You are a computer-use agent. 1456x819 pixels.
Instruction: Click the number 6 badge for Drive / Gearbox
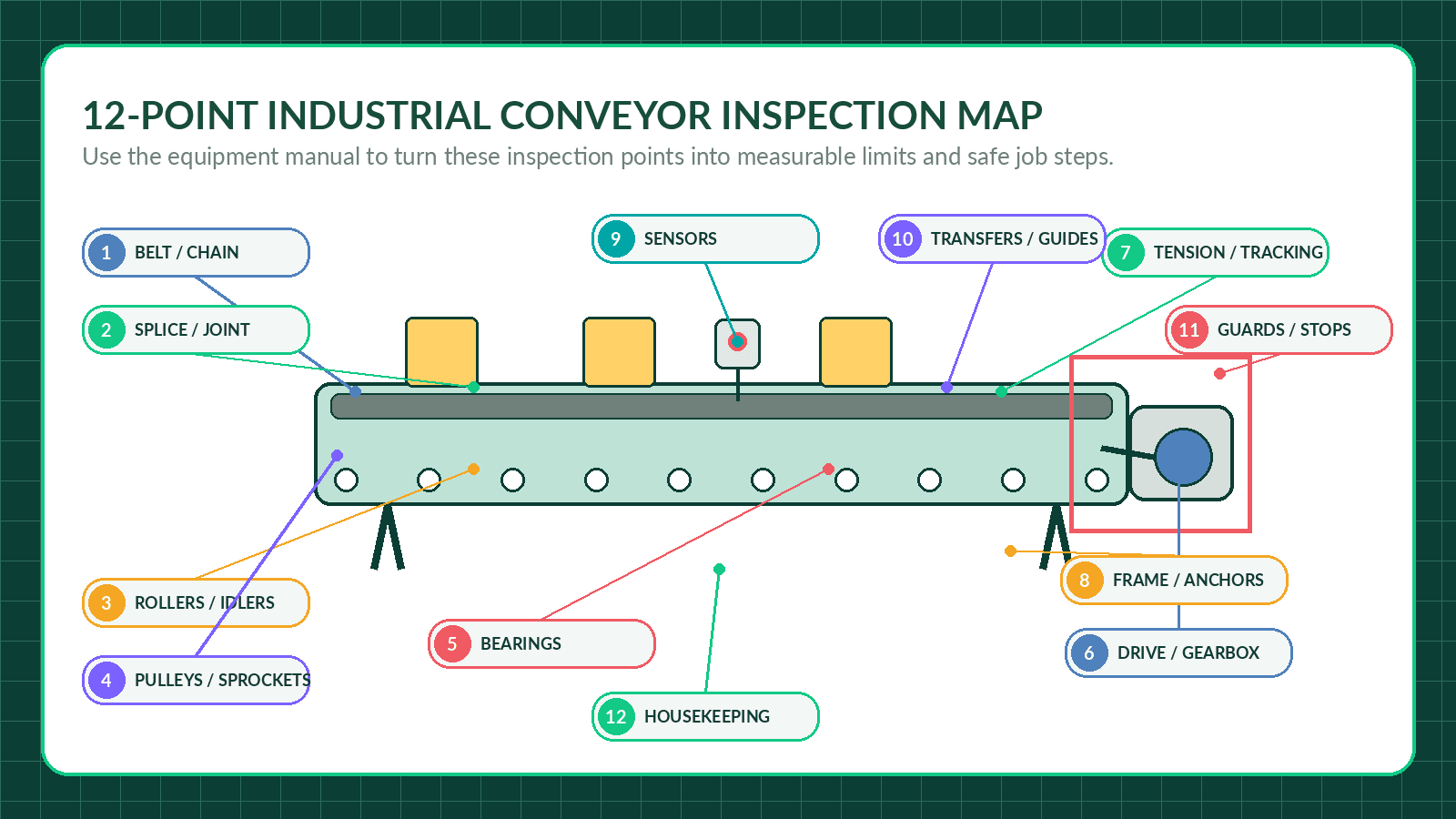1089,652
